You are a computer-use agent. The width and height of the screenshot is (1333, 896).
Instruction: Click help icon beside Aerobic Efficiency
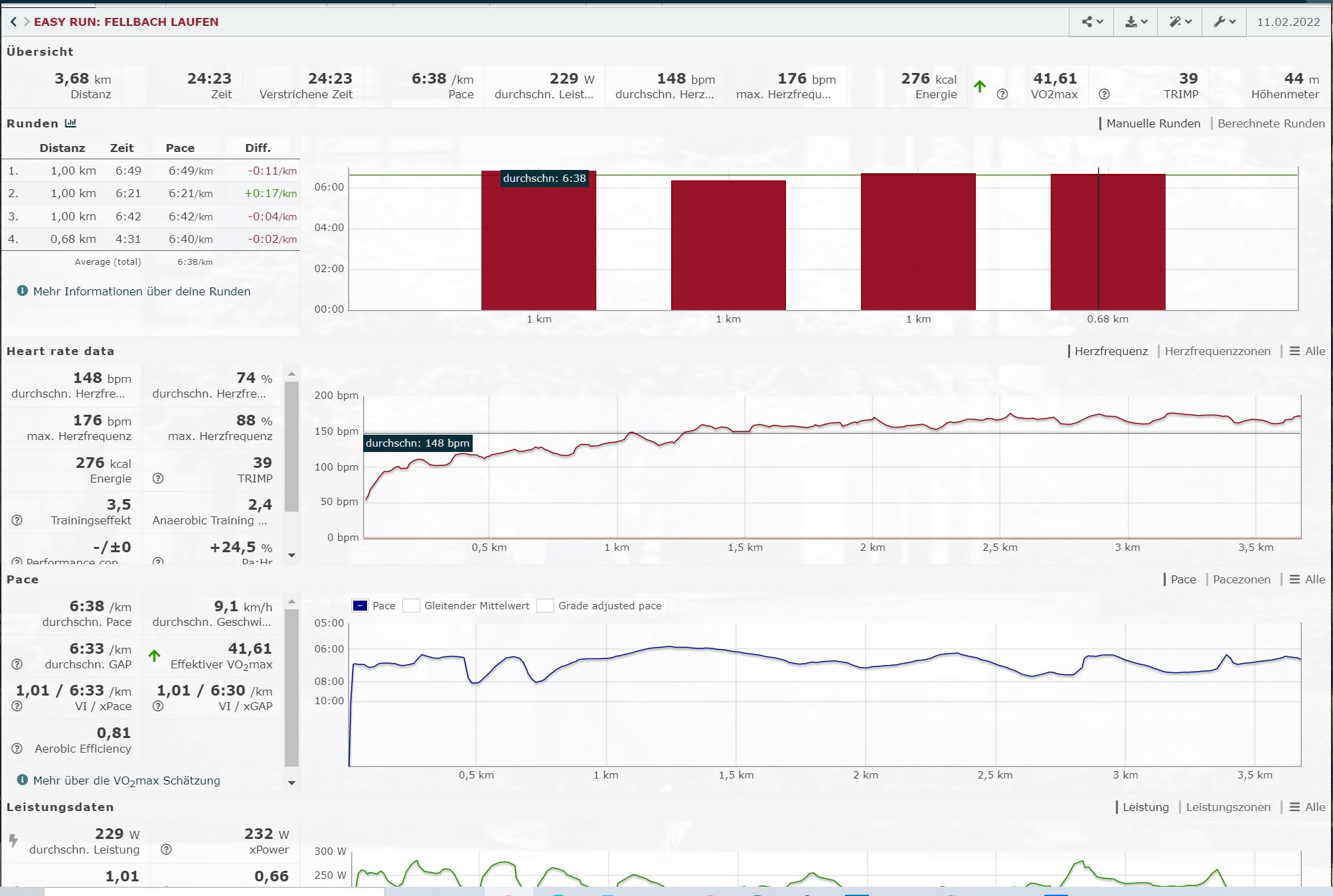[x=17, y=749]
